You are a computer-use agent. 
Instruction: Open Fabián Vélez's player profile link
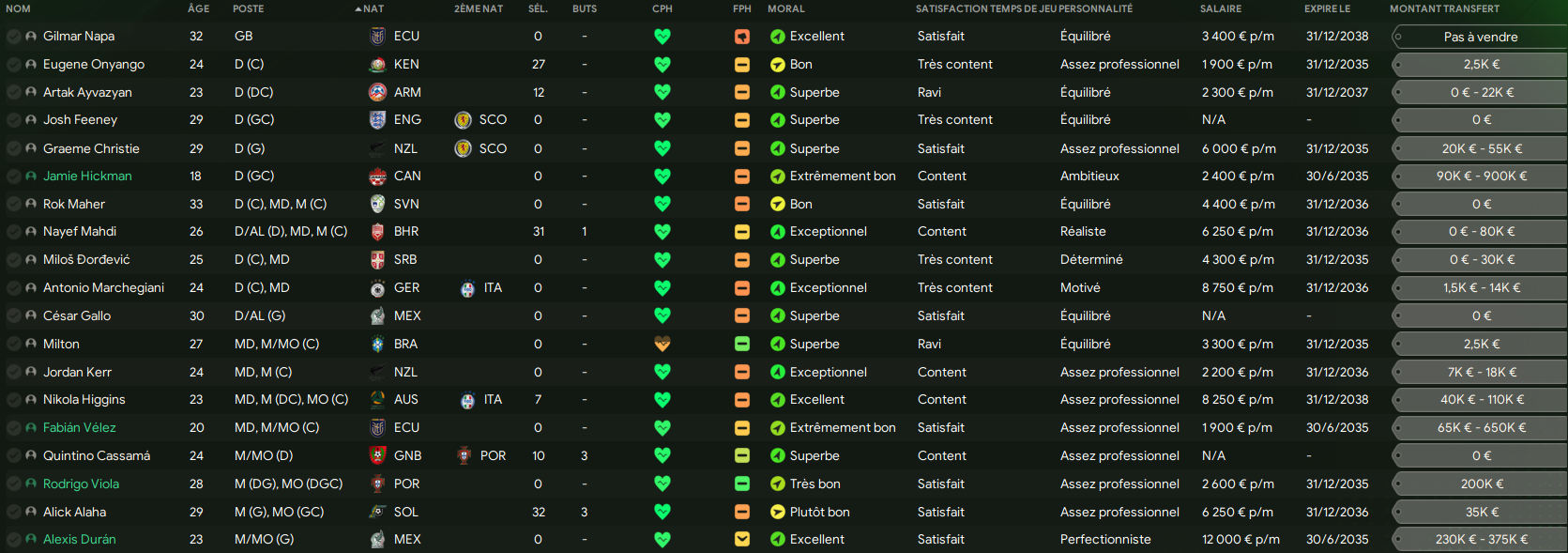tap(80, 428)
